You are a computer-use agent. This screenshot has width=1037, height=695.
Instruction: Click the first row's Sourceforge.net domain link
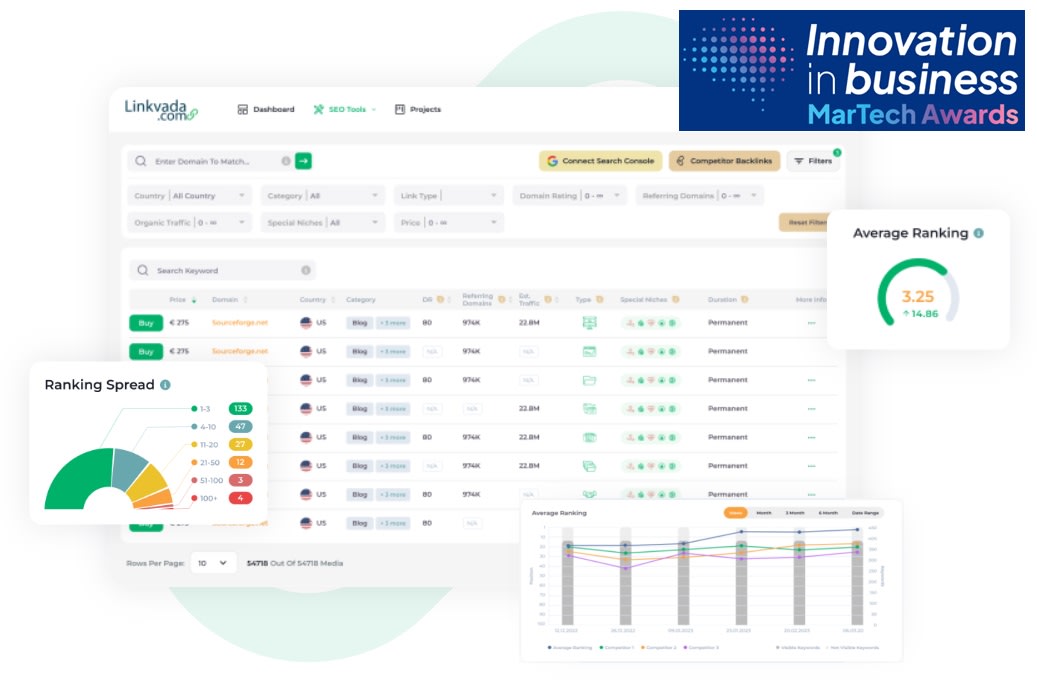click(240, 323)
